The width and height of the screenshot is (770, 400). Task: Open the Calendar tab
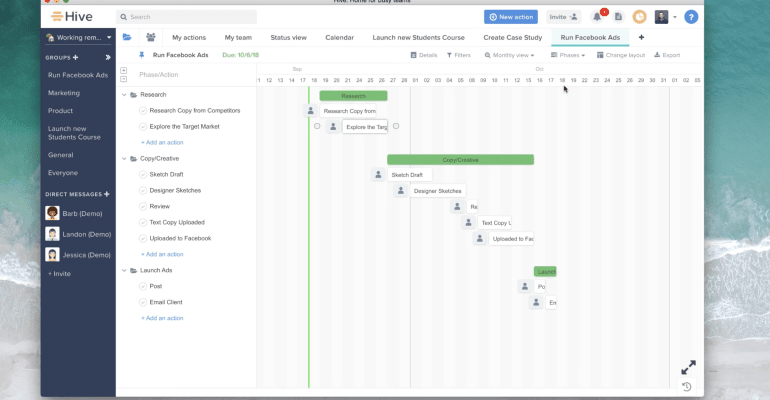point(339,37)
